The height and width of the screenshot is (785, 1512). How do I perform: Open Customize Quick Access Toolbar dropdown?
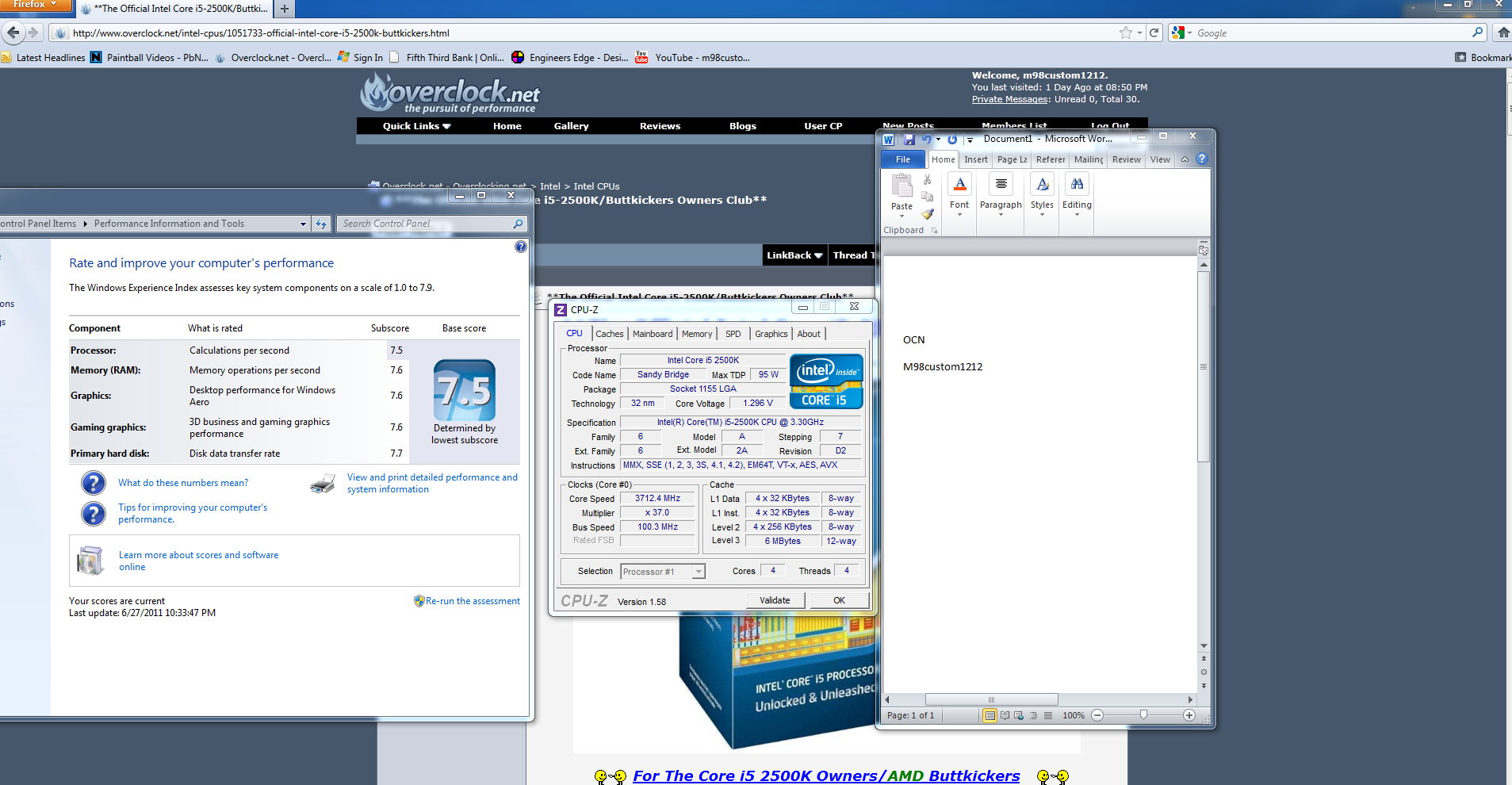(x=969, y=140)
